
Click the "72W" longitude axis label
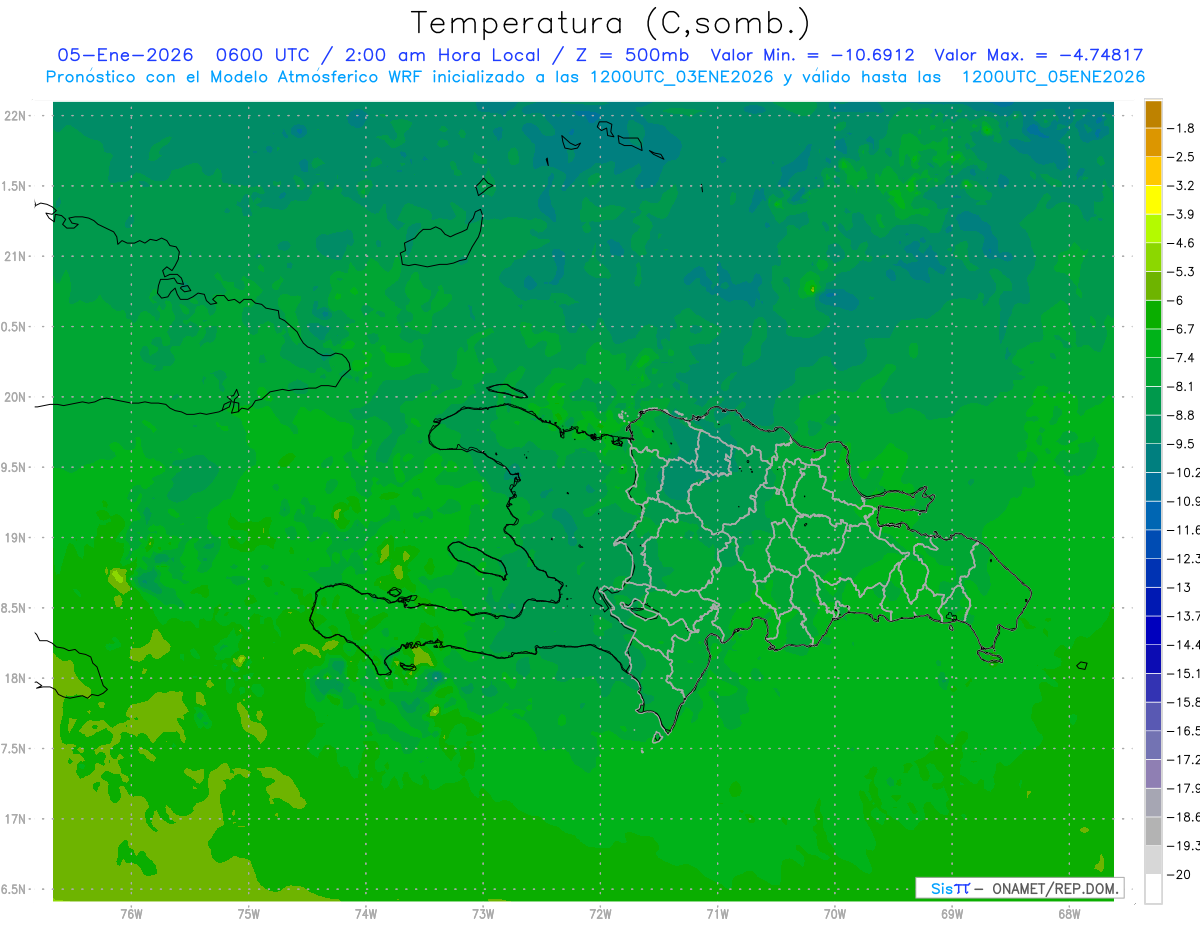click(x=600, y=913)
